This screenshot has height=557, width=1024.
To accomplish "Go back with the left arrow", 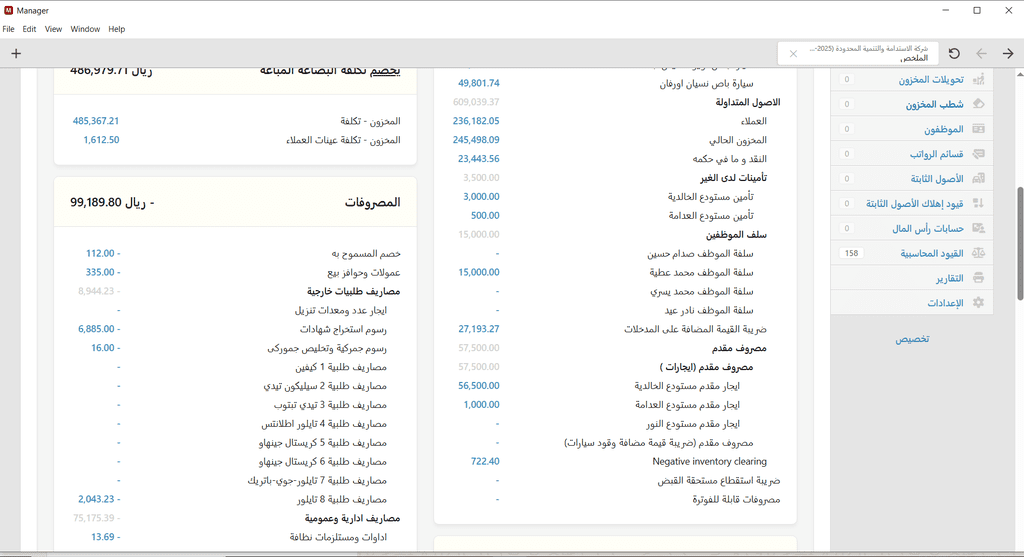I will pyautogui.click(x=981, y=53).
